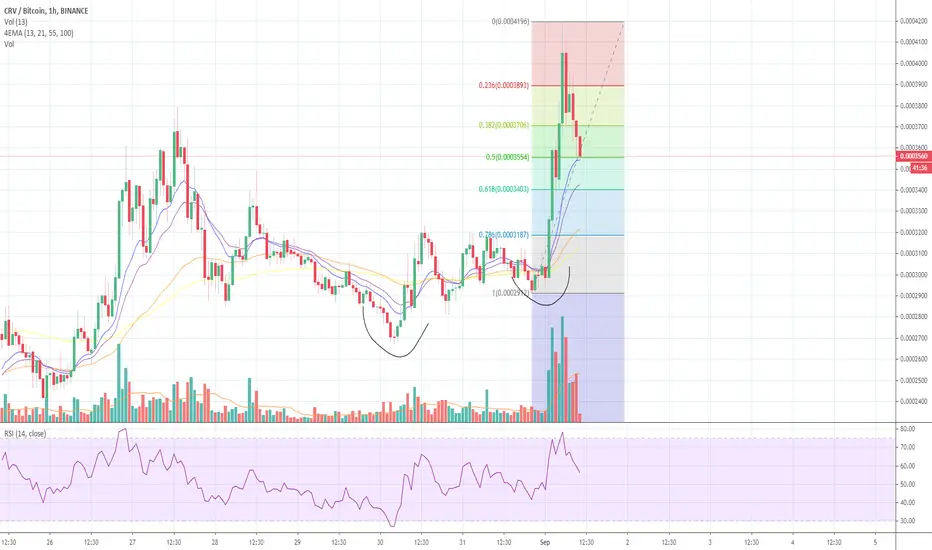Click the 28 date on time axis
The width and height of the screenshot is (932, 550).
tap(215, 542)
